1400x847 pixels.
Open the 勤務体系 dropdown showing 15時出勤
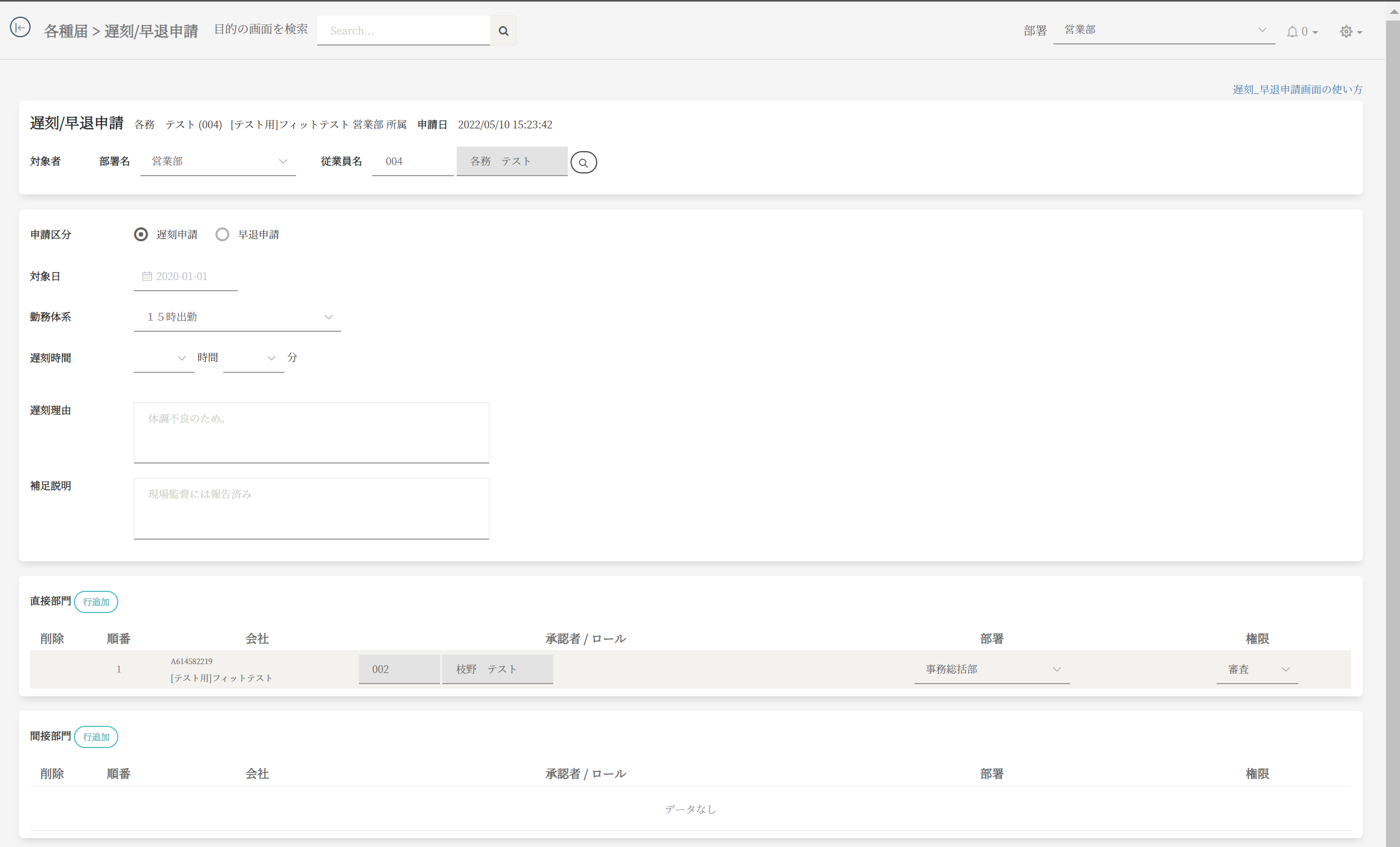click(237, 317)
